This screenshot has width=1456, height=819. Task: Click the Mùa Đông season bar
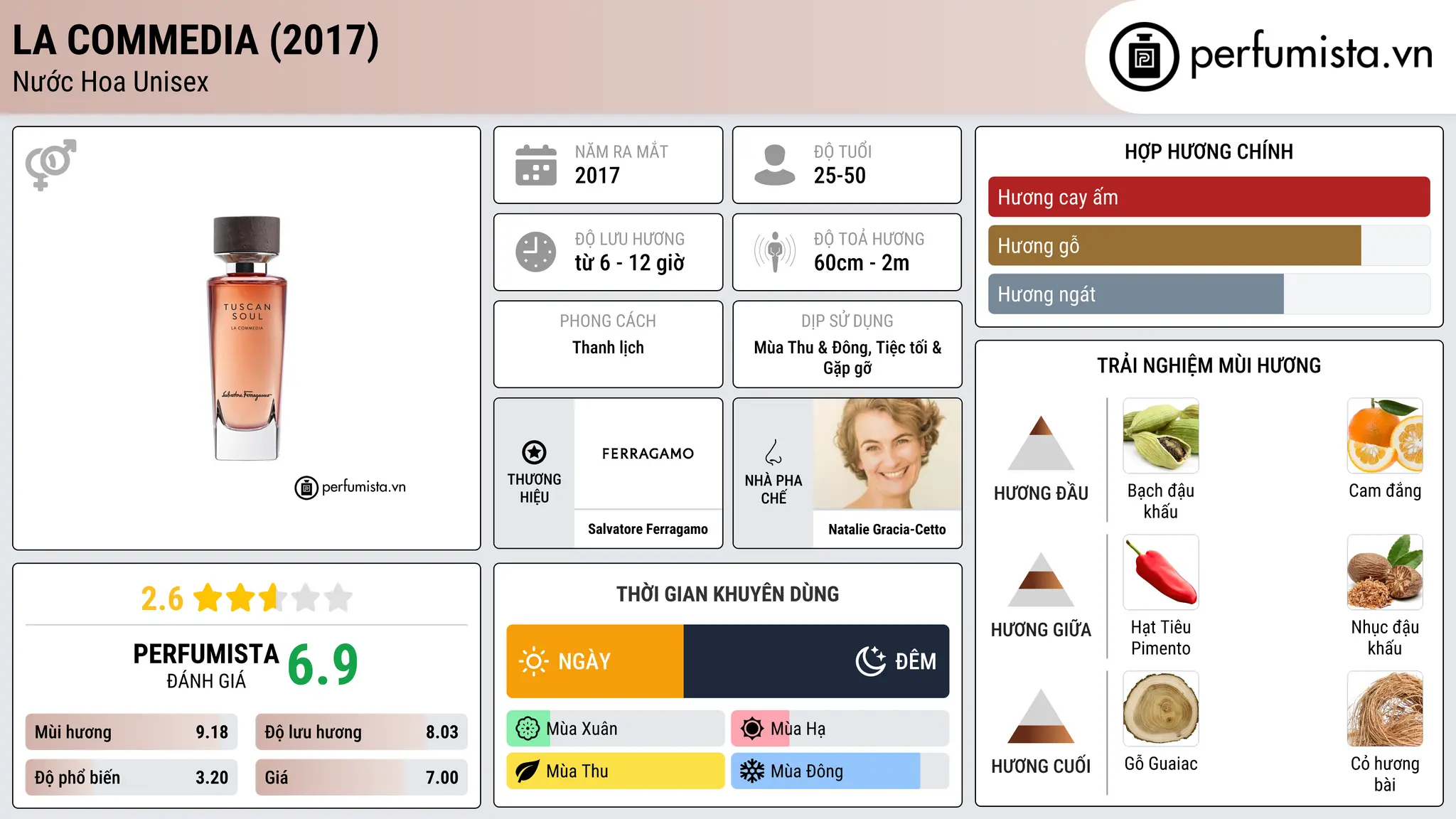(840, 771)
